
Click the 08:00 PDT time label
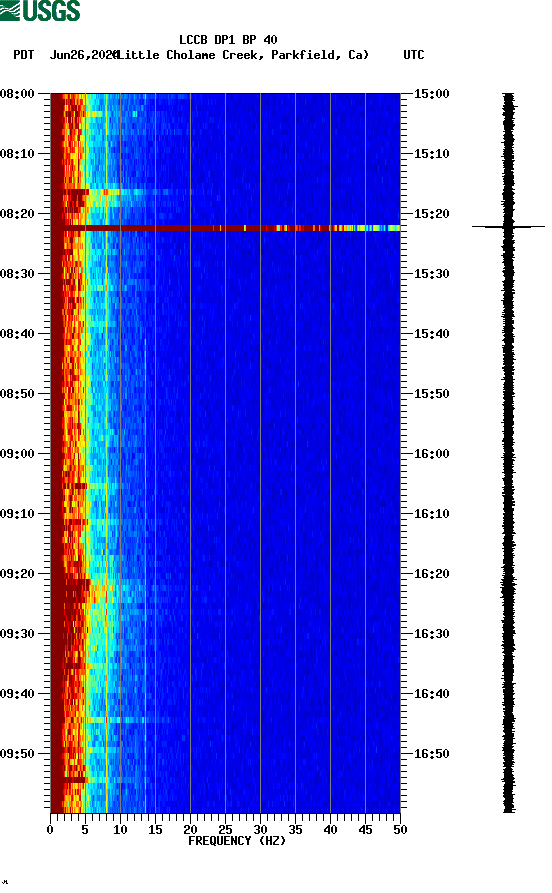17,93
